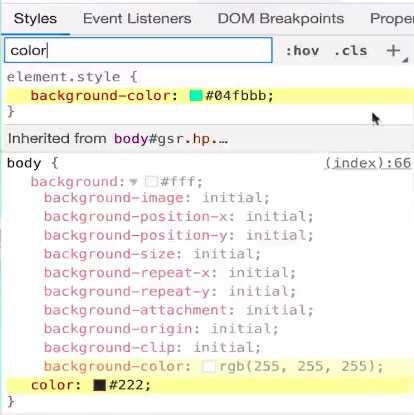Switch to the Styles tab
Screen dimensions: 414x415
[x=35, y=19]
